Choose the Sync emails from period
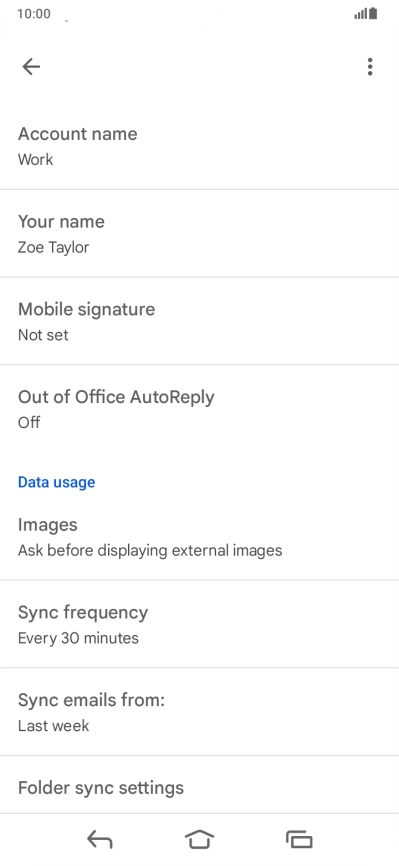Screen dimensions: 399x866 (x=200, y=712)
